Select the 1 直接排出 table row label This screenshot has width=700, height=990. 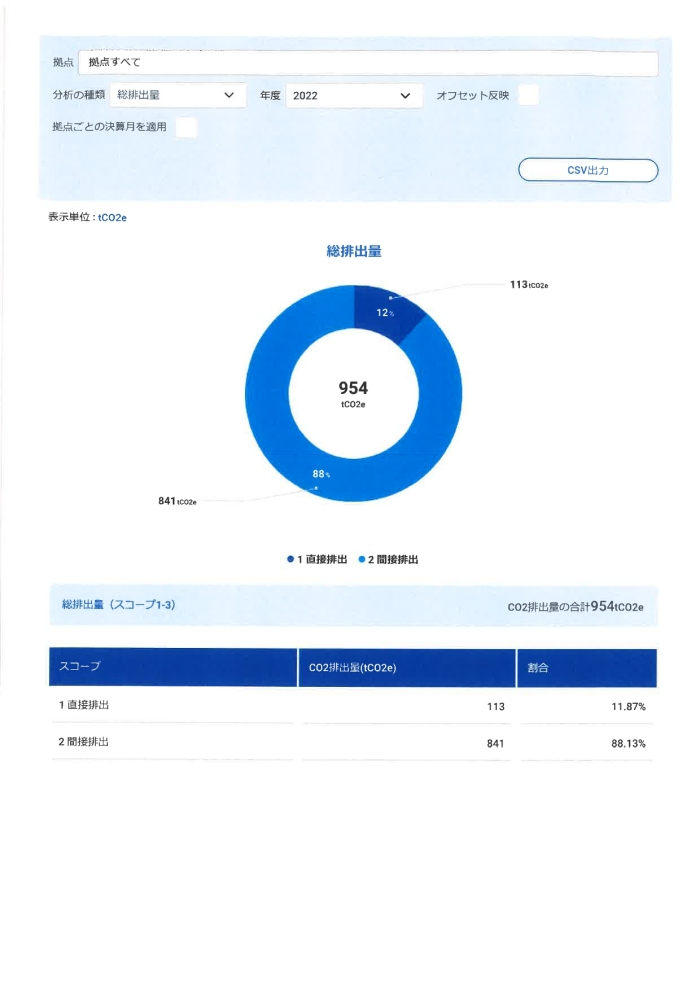coord(84,705)
